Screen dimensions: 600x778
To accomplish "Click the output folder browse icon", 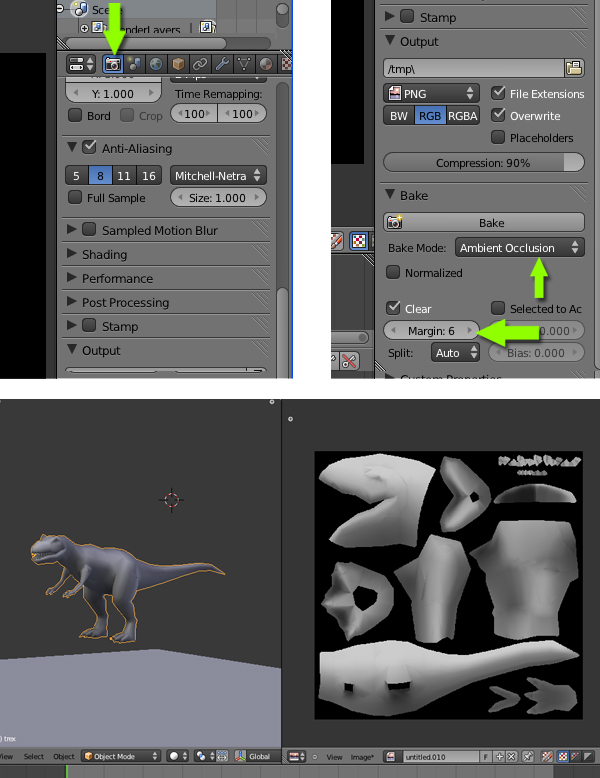I will 574,68.
